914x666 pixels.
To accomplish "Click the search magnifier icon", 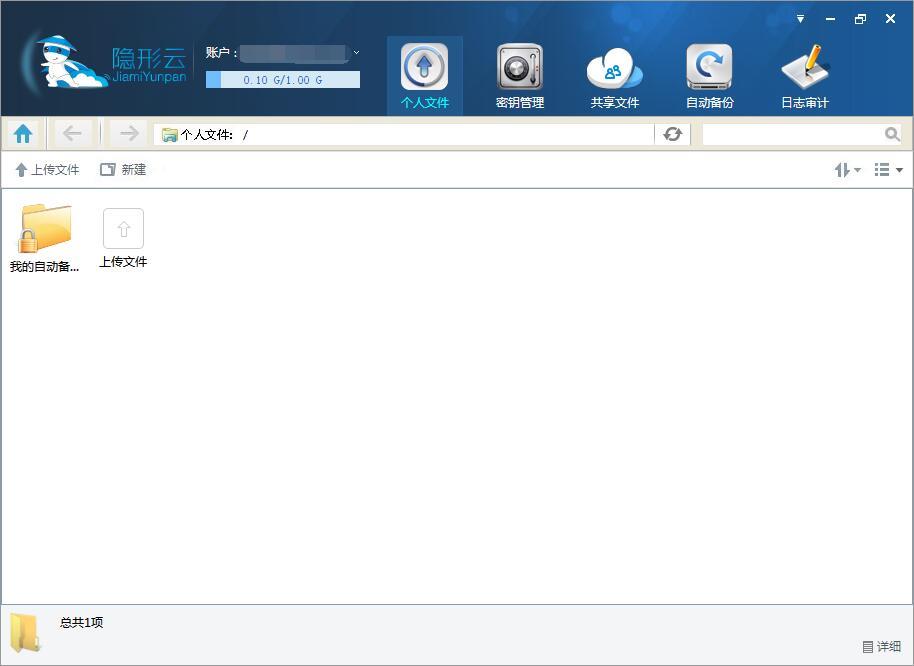I will click(892, 135).
